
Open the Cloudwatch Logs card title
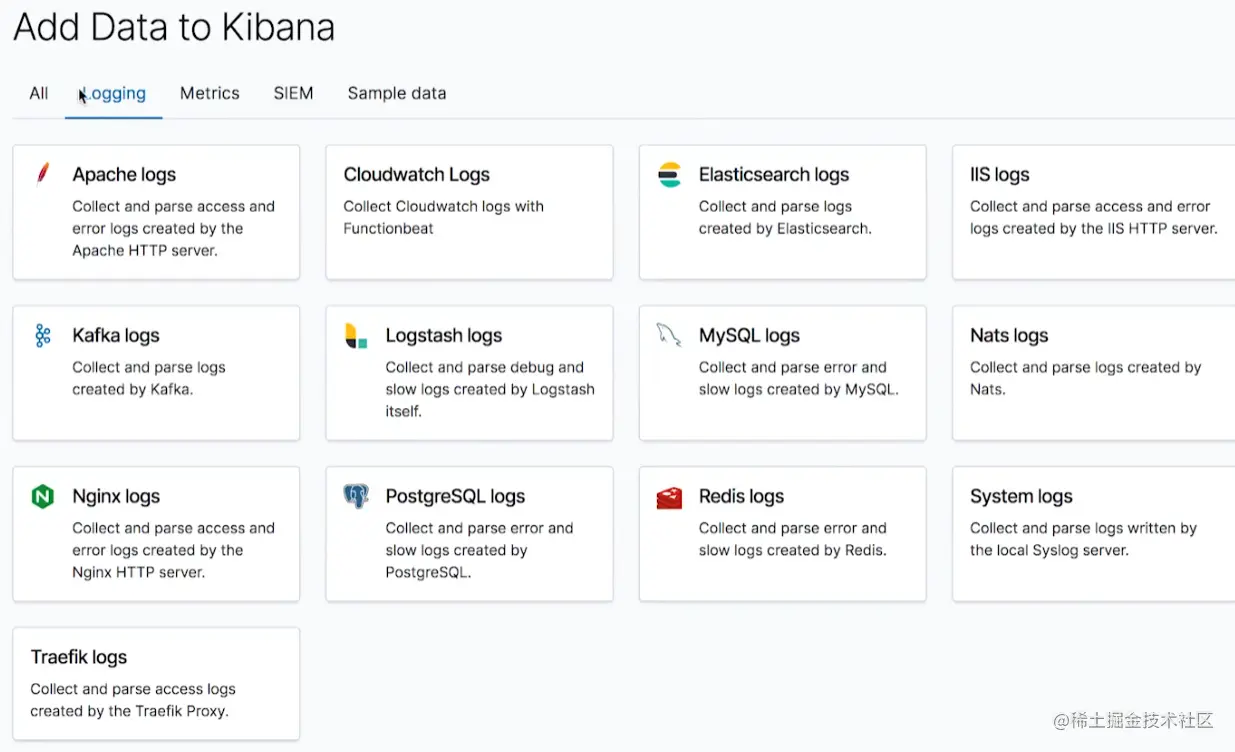tap(417, 174)
